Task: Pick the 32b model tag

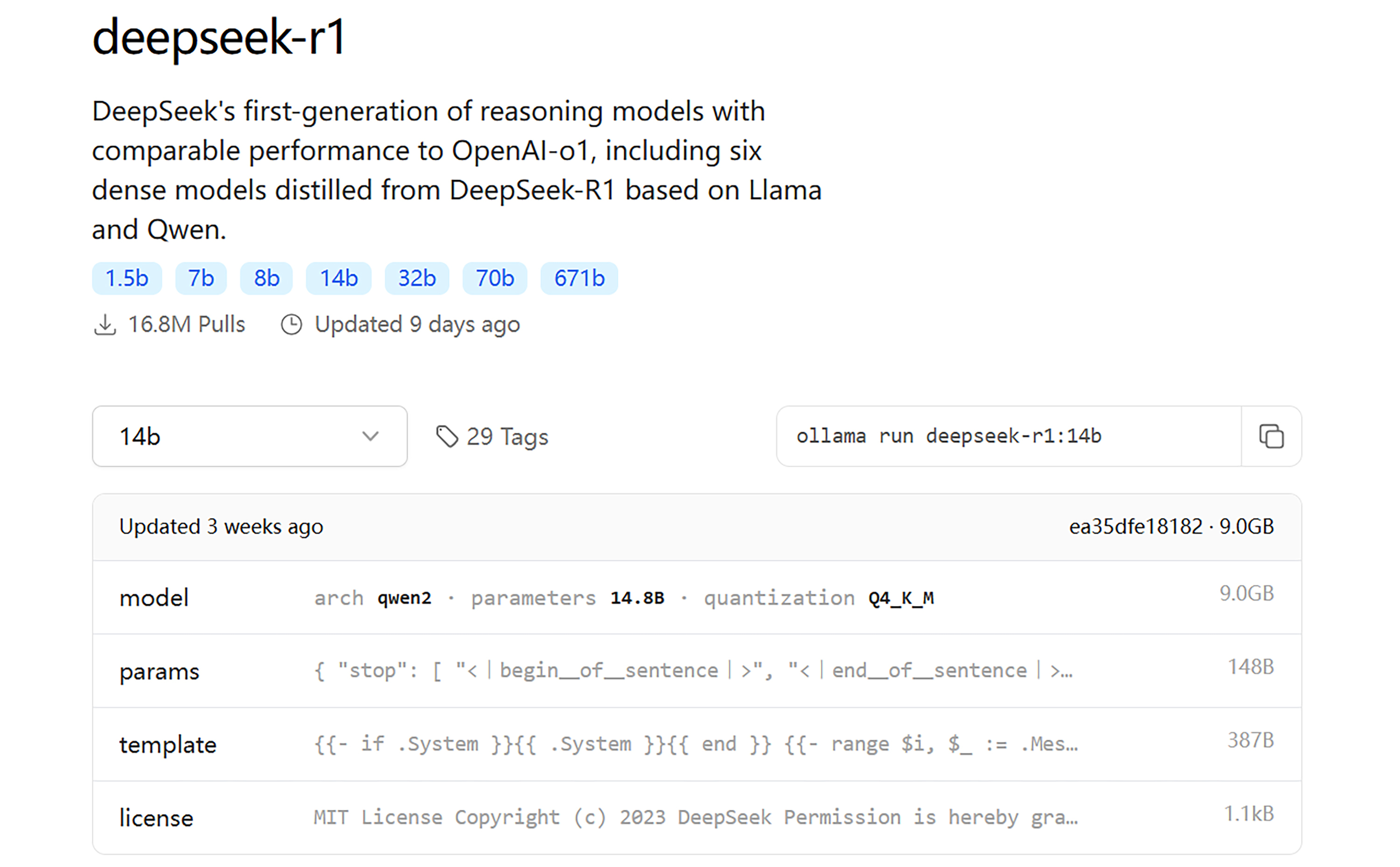Action: point(417,279)
